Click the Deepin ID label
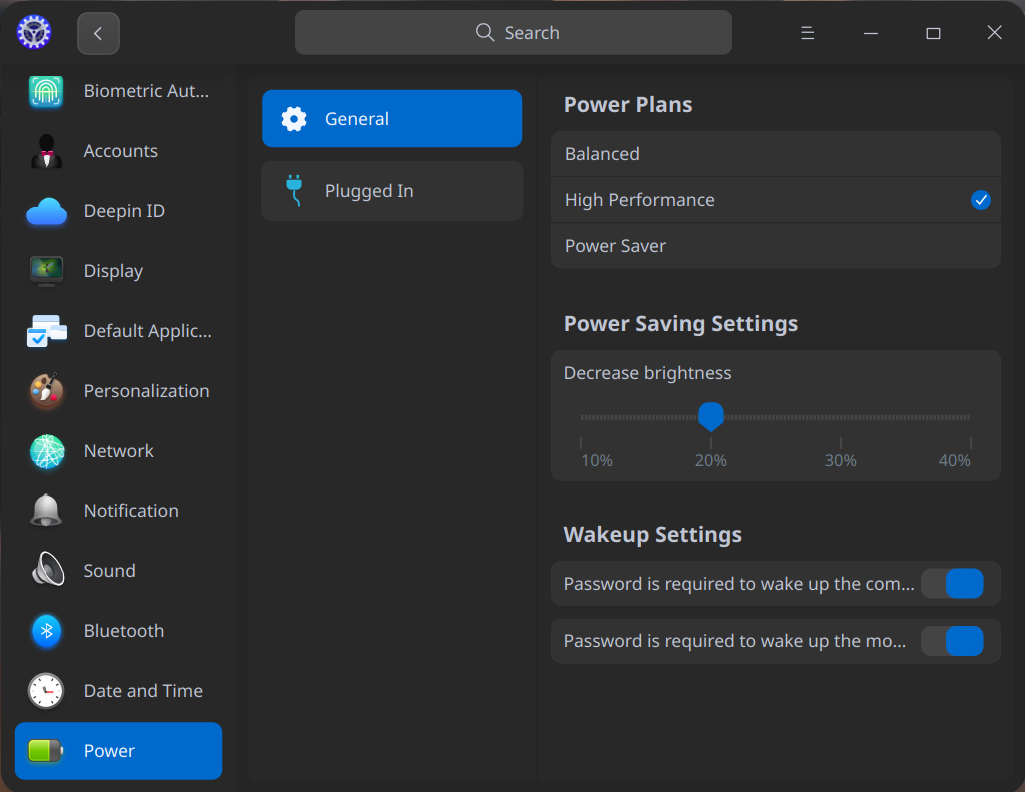 (x=124, y=211)
